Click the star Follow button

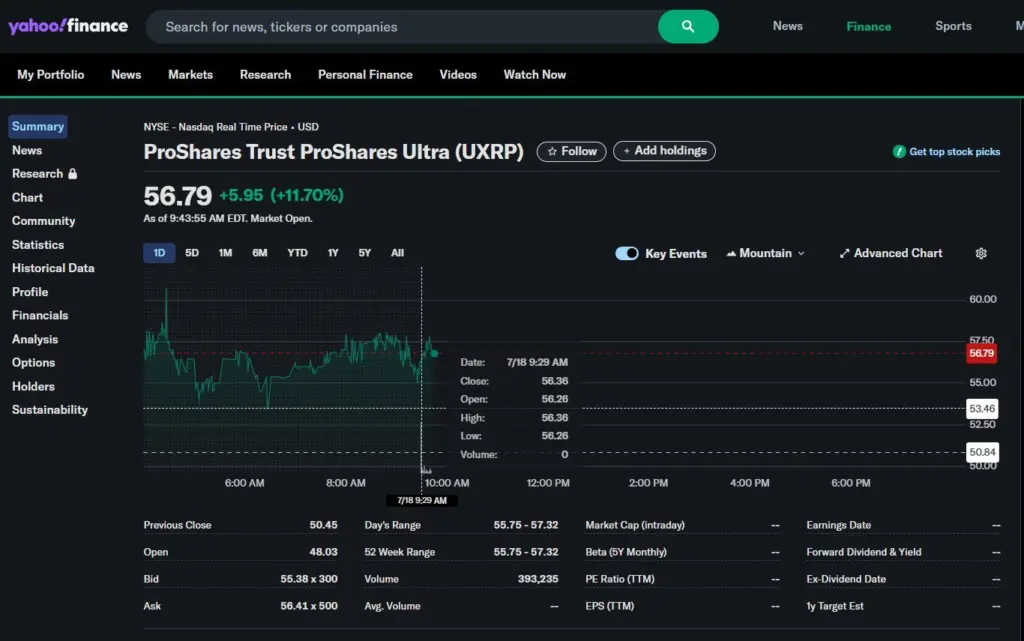(x=571, y=151)
